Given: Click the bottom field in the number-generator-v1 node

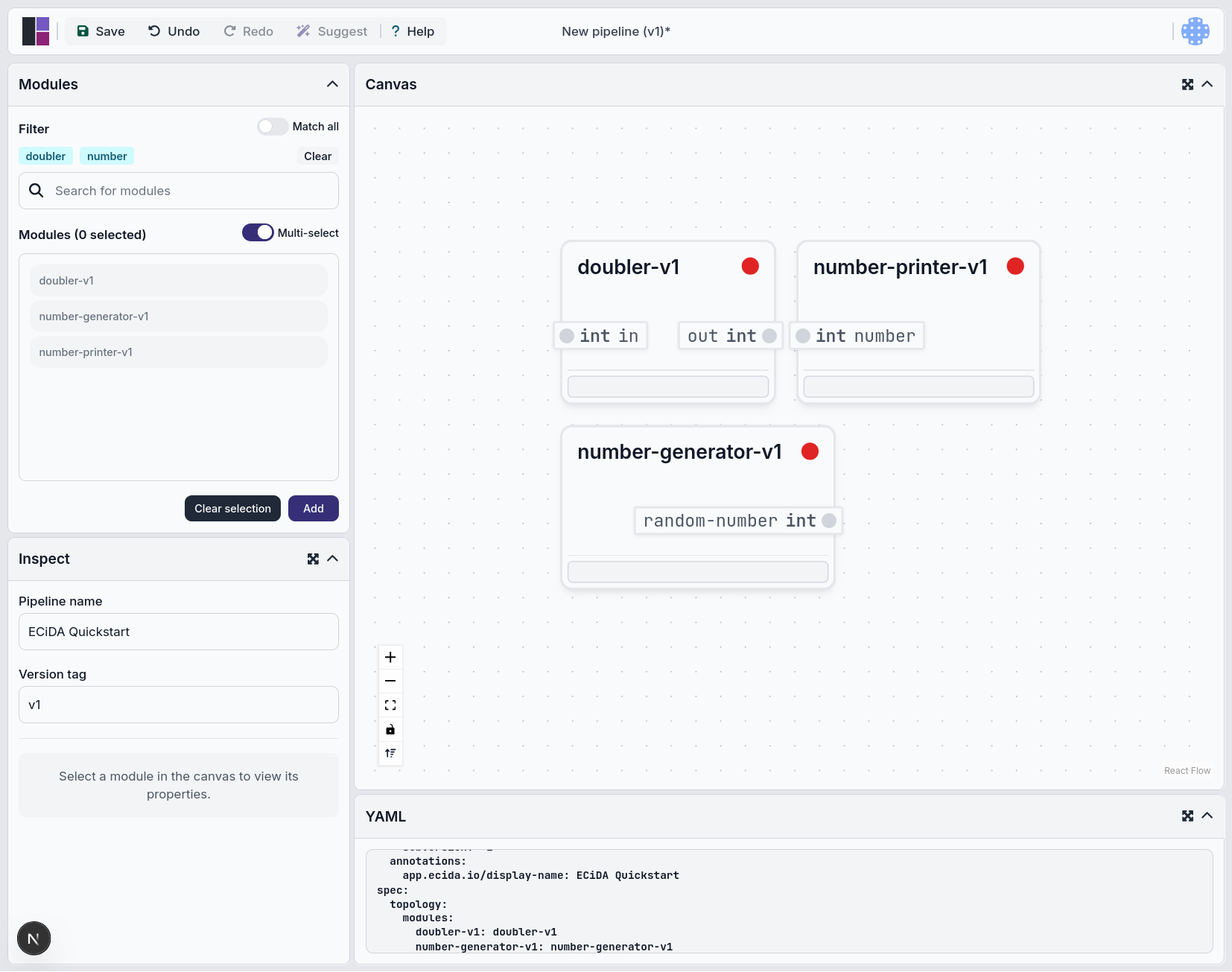Looking at the screenshot, I should click(x=698, y=572).
